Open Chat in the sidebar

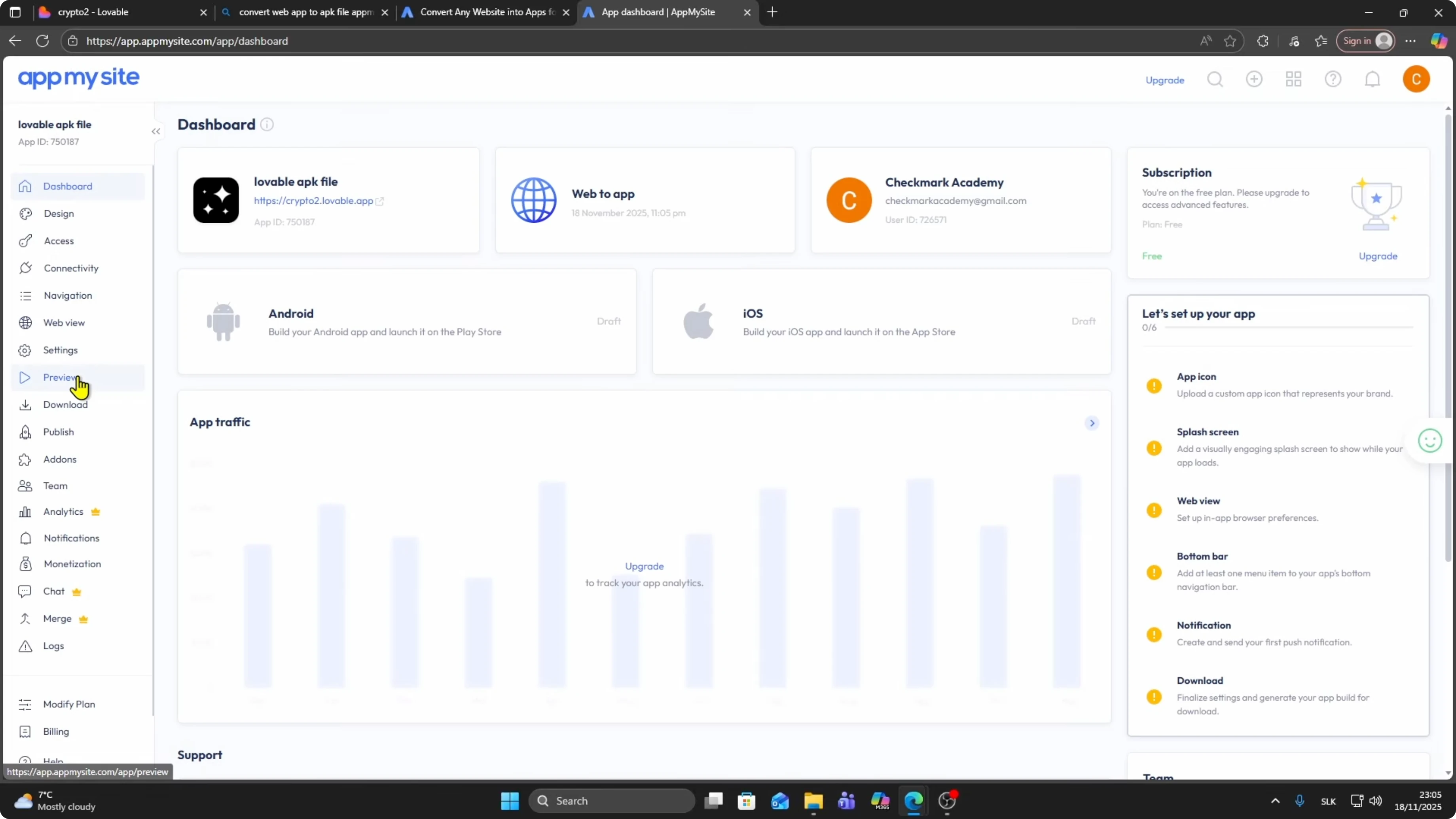coord(78,591)
